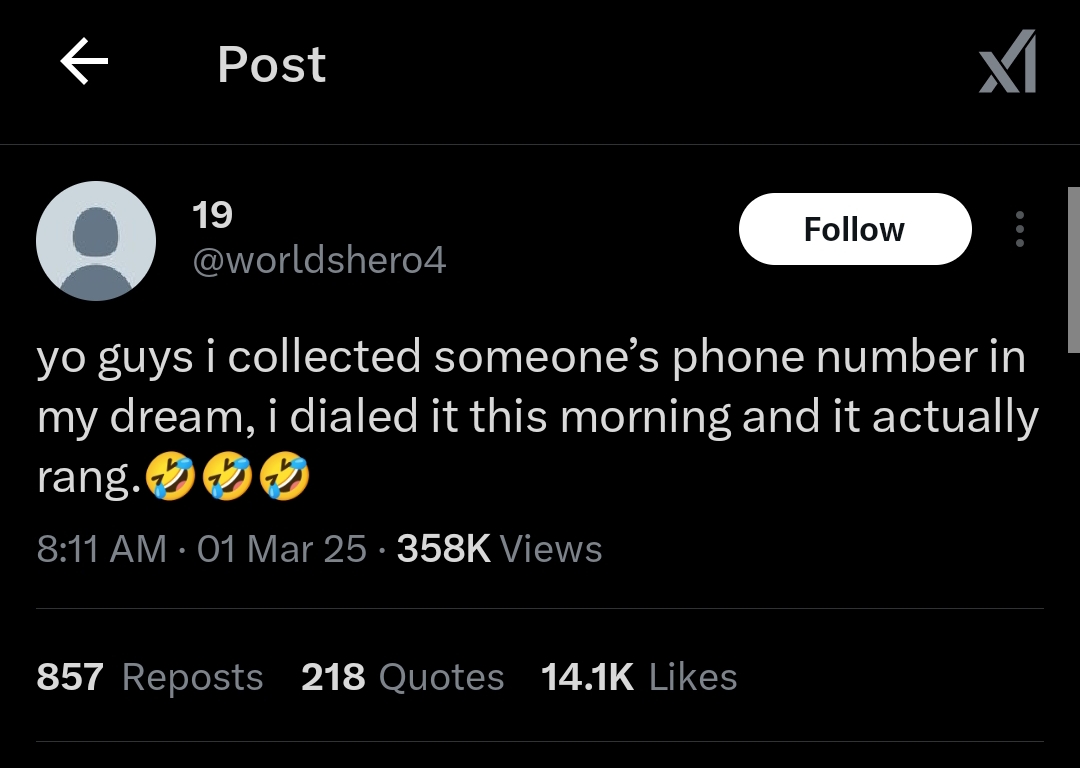The width and height of the screenshot is (1080, 768).
Task: Tap the last laughing emoji
Action: (x=284, y=478)
